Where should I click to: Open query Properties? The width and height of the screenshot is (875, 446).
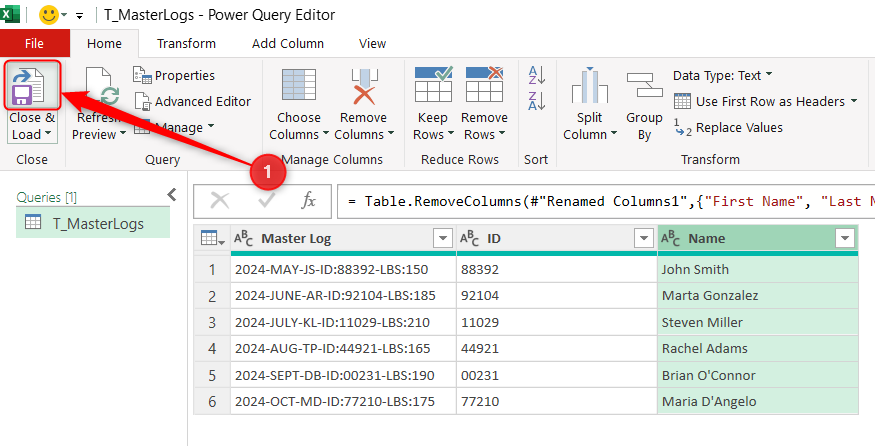pyautogui.click(x=174, y=75)
